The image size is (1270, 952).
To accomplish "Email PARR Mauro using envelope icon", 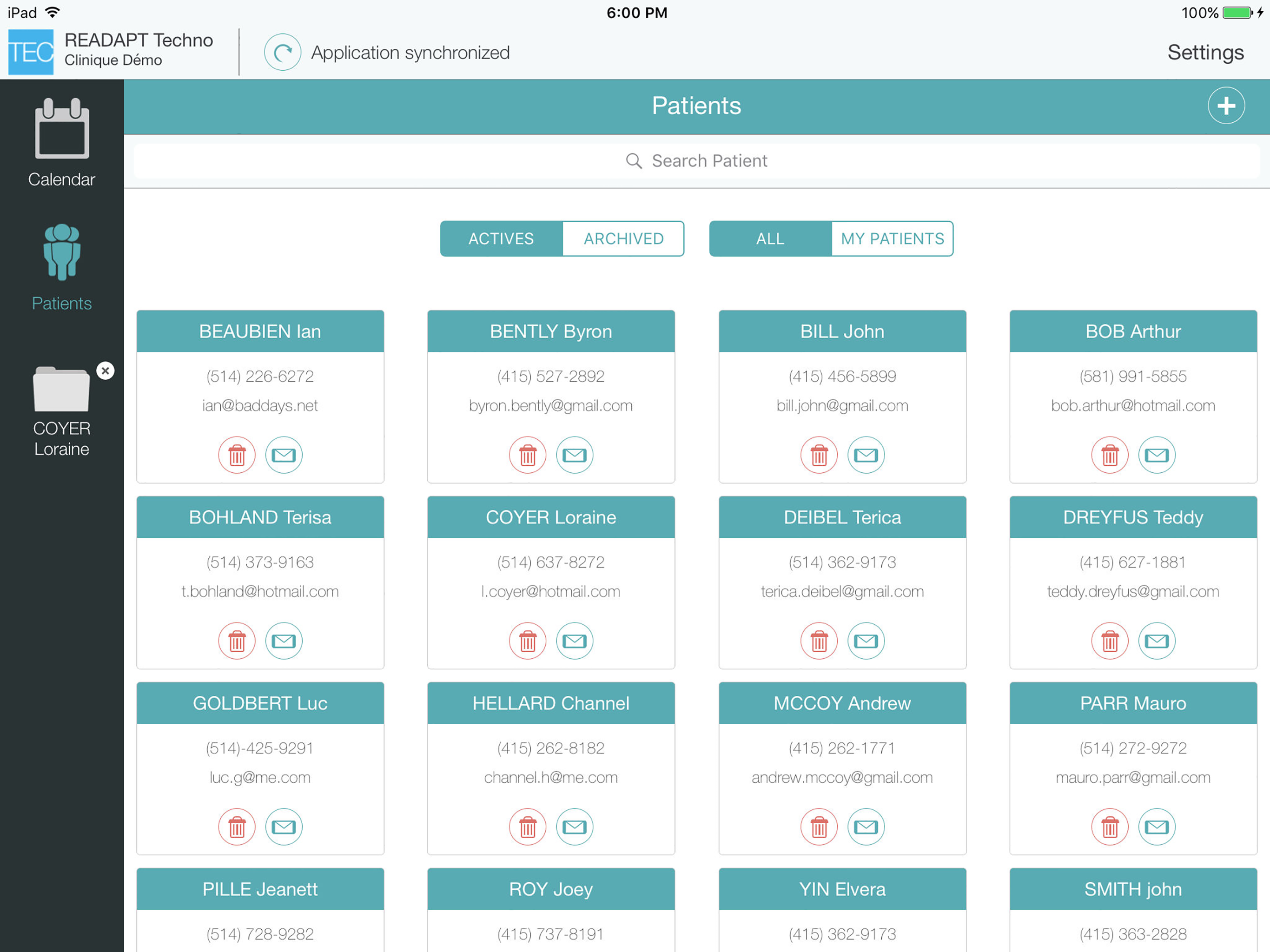I will click(x=1157, y=827).
